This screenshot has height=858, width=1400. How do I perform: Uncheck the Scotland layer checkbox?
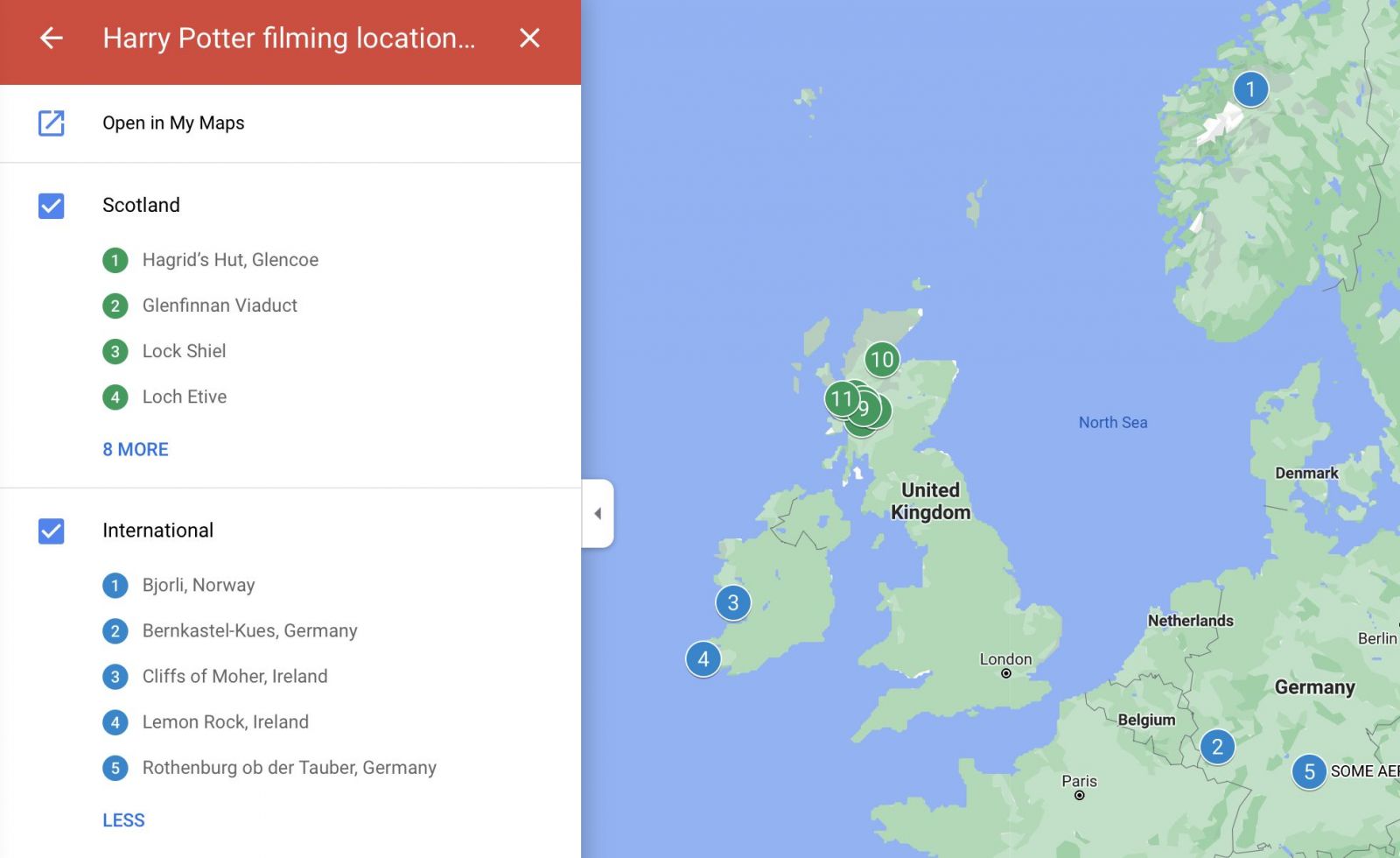(52, 206)
